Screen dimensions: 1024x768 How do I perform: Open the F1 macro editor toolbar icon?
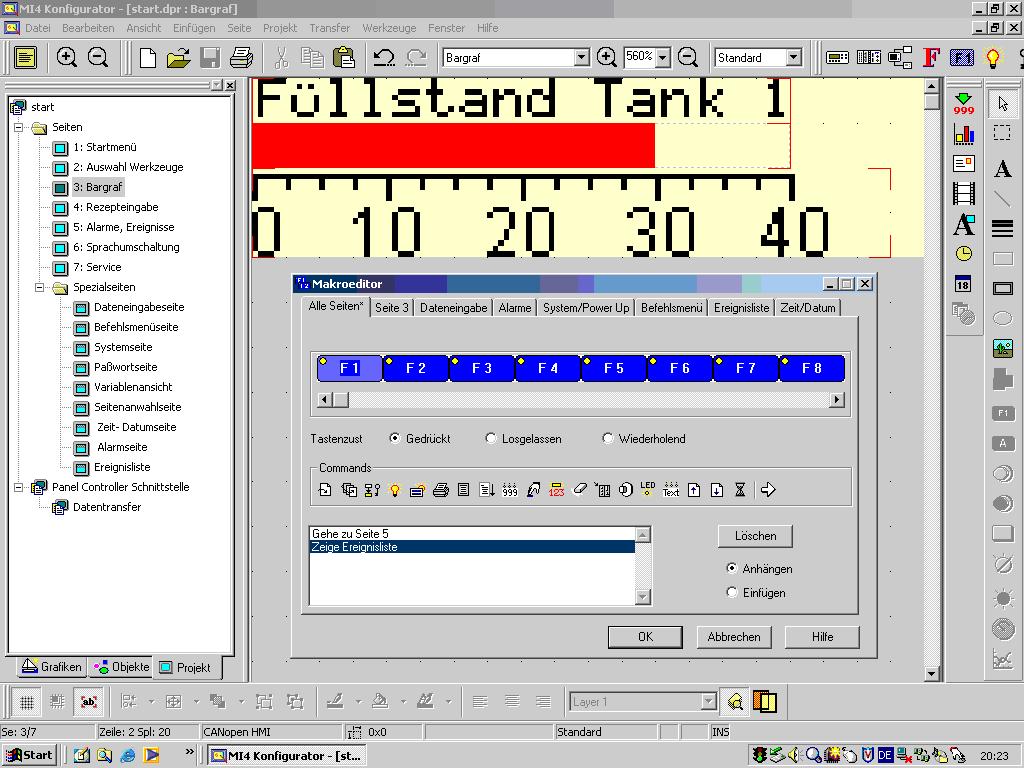click(x=962, y=57)
